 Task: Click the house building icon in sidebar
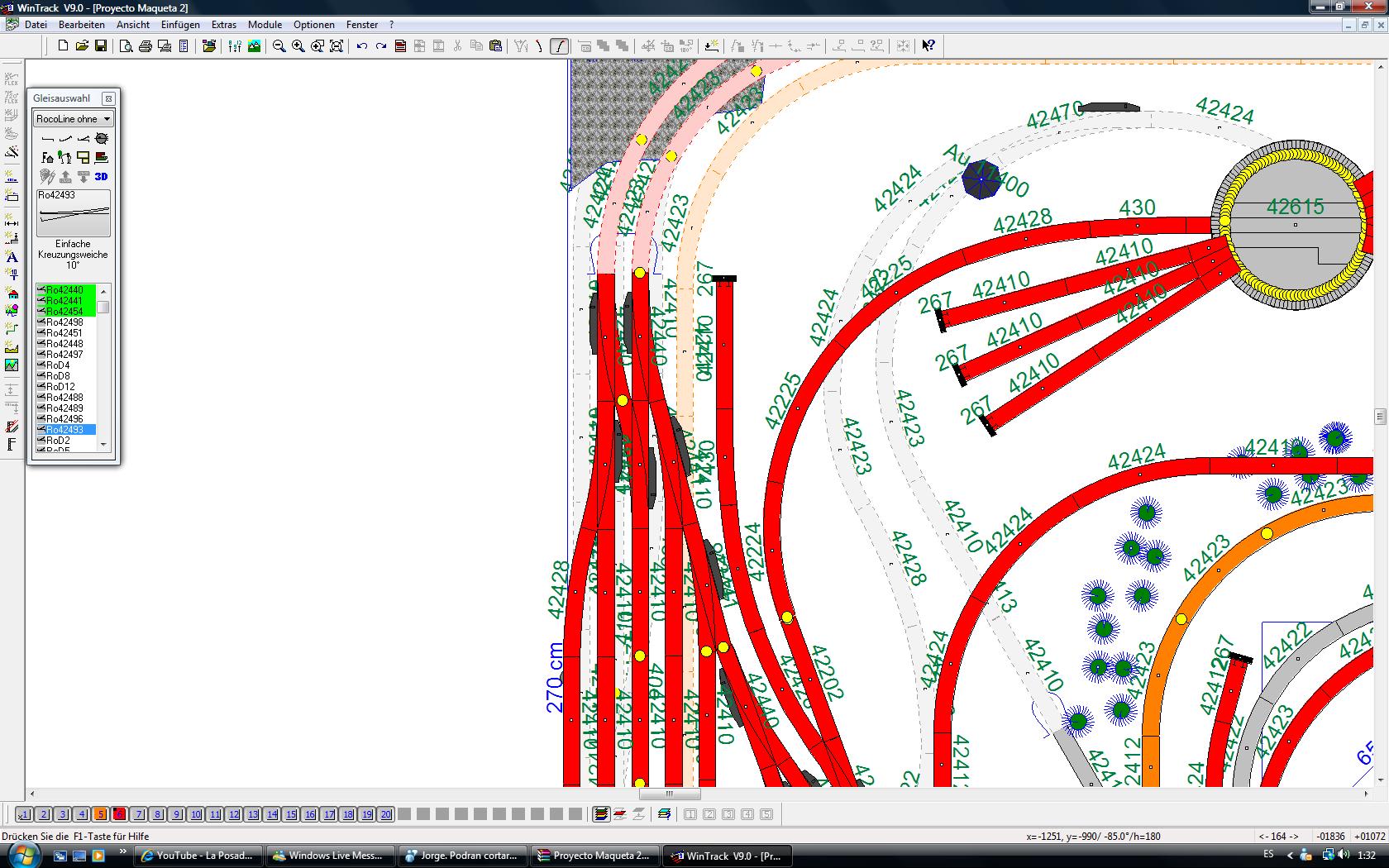(12, 293)
